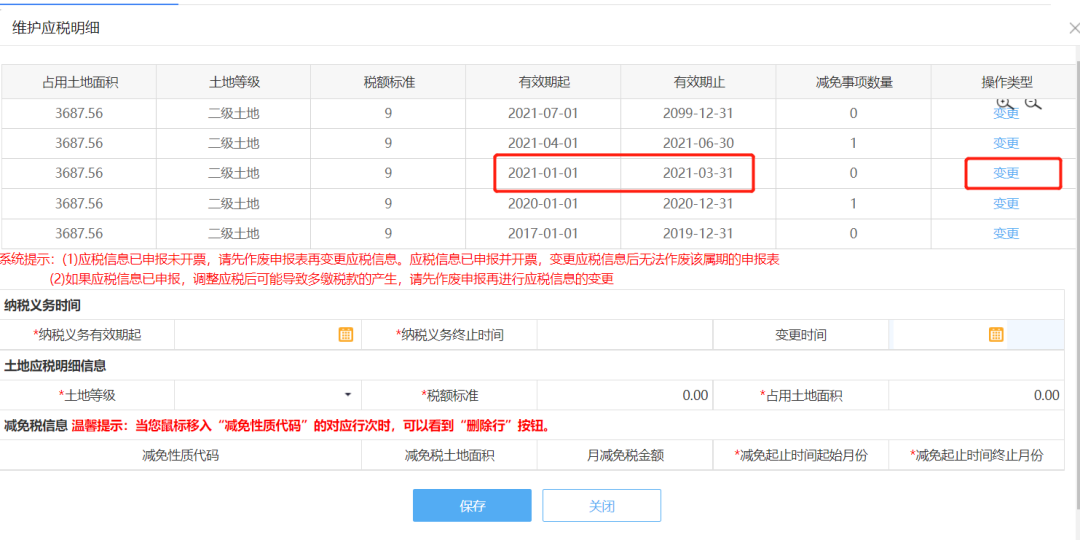1080x540 pixels.
Task: Click the 占用土地面积 input showing 0.00
Action: pyautogui.click(x=976, y=395)
